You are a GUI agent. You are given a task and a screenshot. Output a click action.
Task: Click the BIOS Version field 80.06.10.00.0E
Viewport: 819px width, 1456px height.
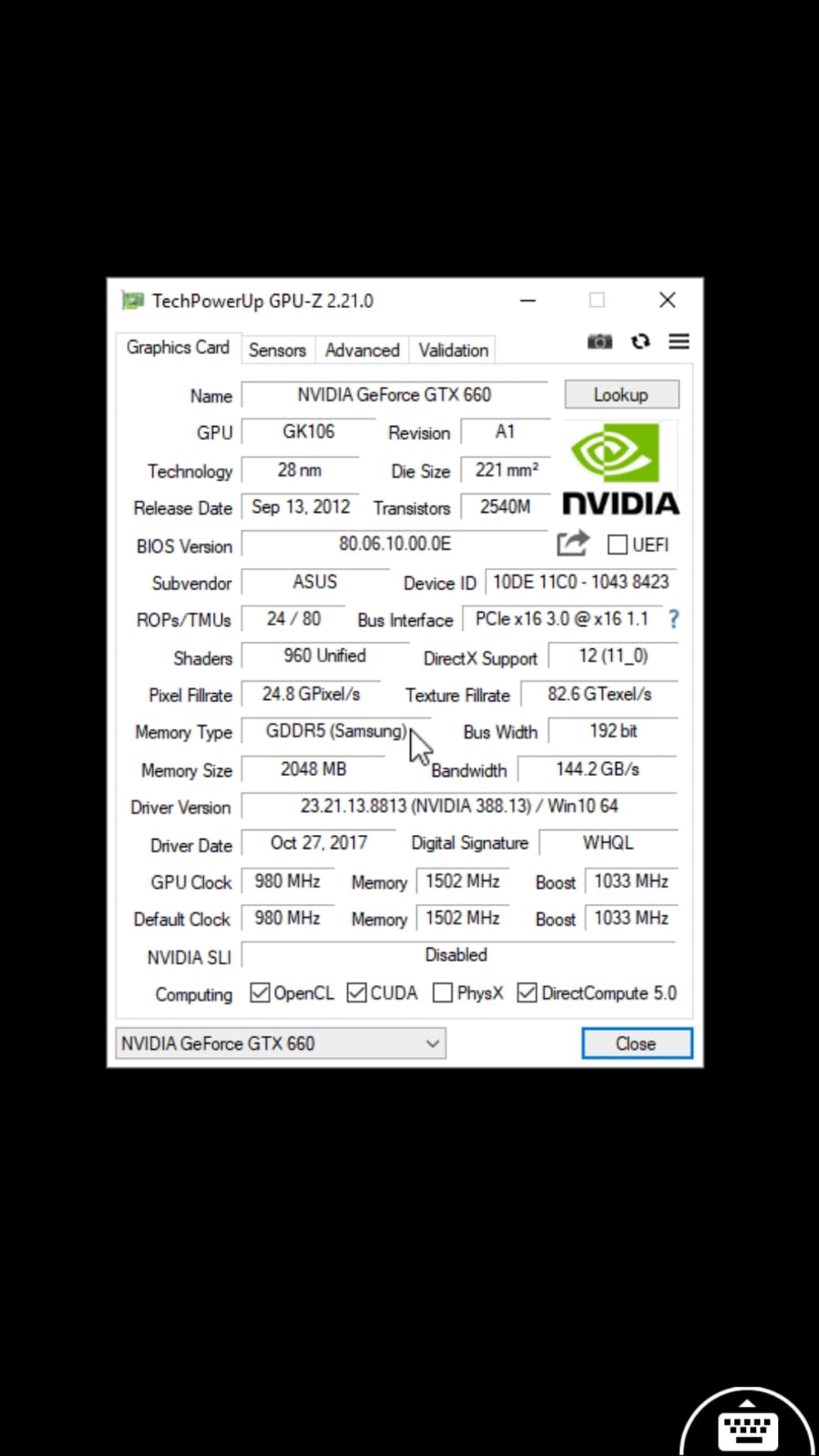pos(394,545)
